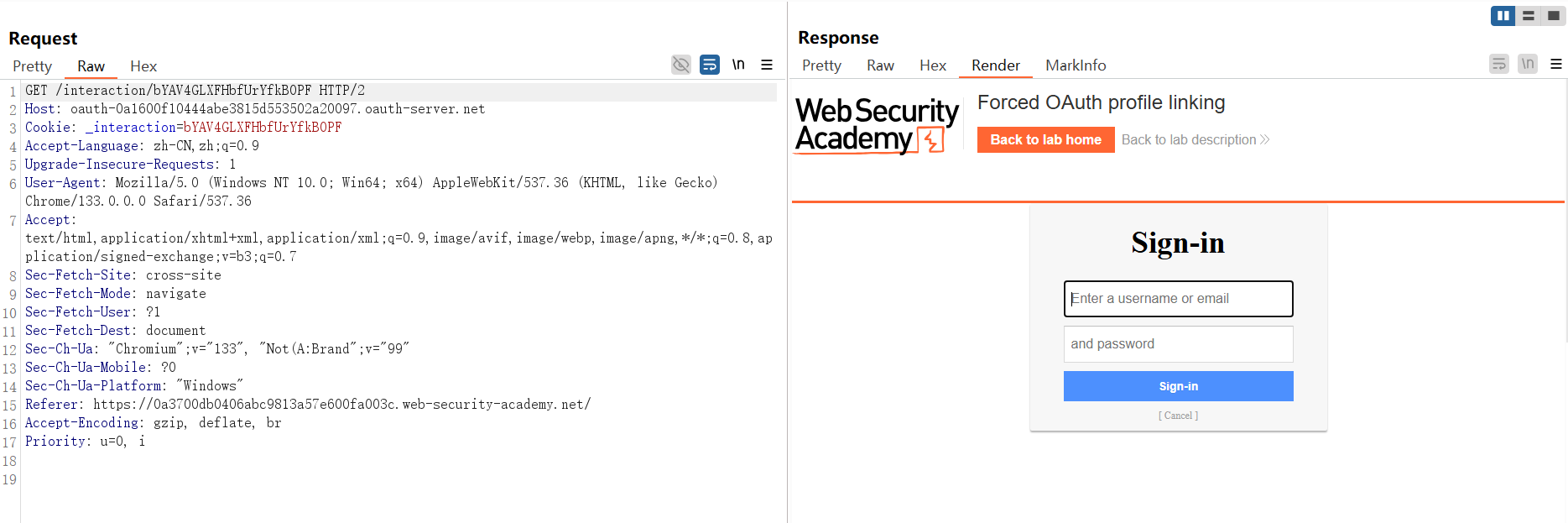This screenshot has height=523, width=1568.
Task: Switch Response view to Raw tab
Action: point(880,65)
